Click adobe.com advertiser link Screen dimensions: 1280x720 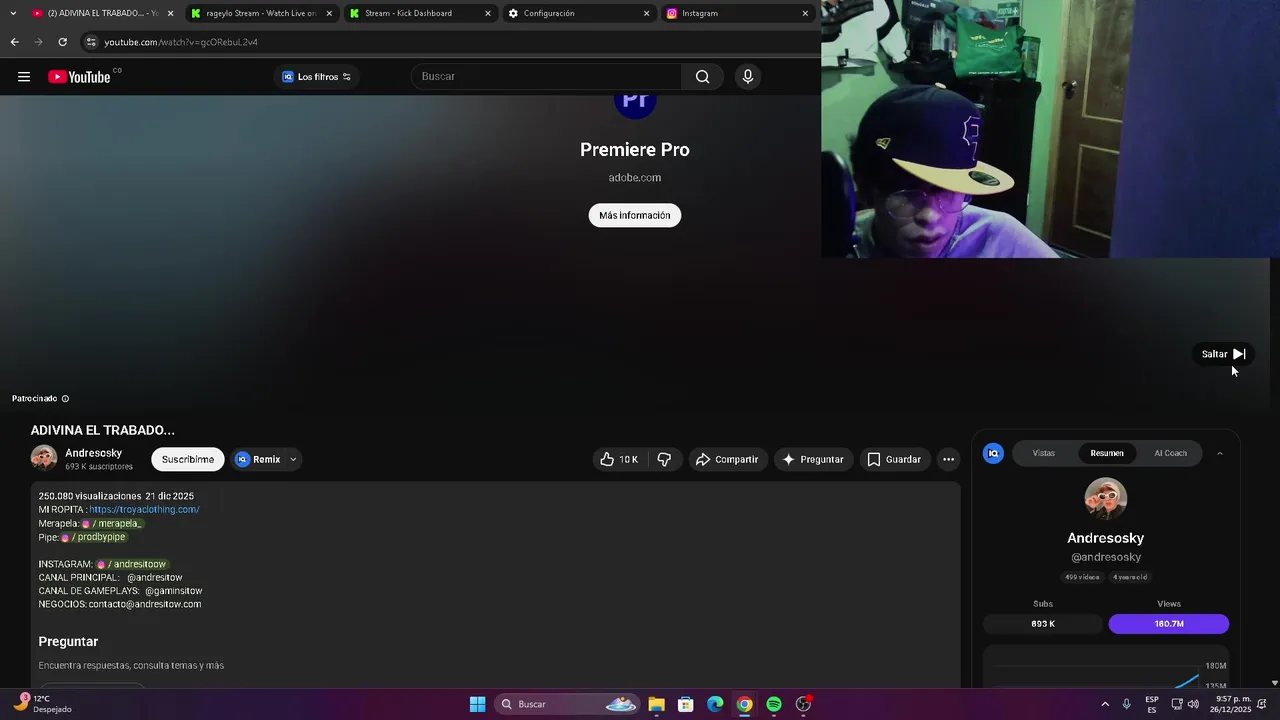tap(635, 178)
